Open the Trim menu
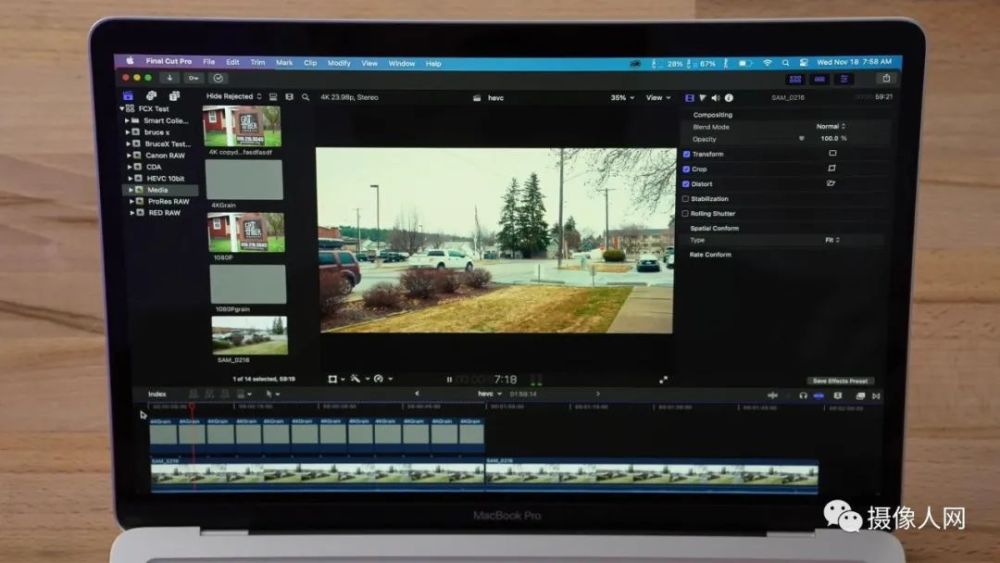 coord(258,62)
